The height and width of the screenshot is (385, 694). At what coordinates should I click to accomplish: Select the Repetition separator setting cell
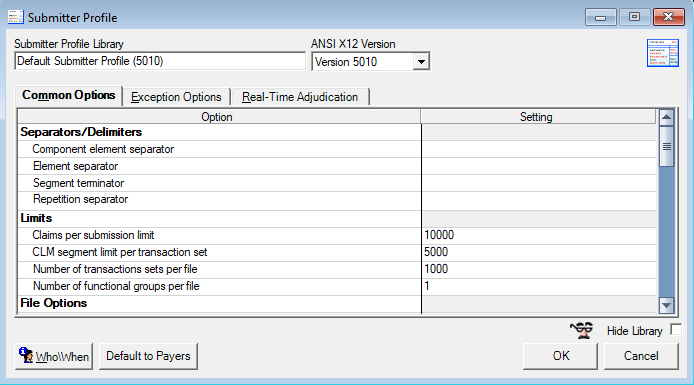tap(539, 200)
